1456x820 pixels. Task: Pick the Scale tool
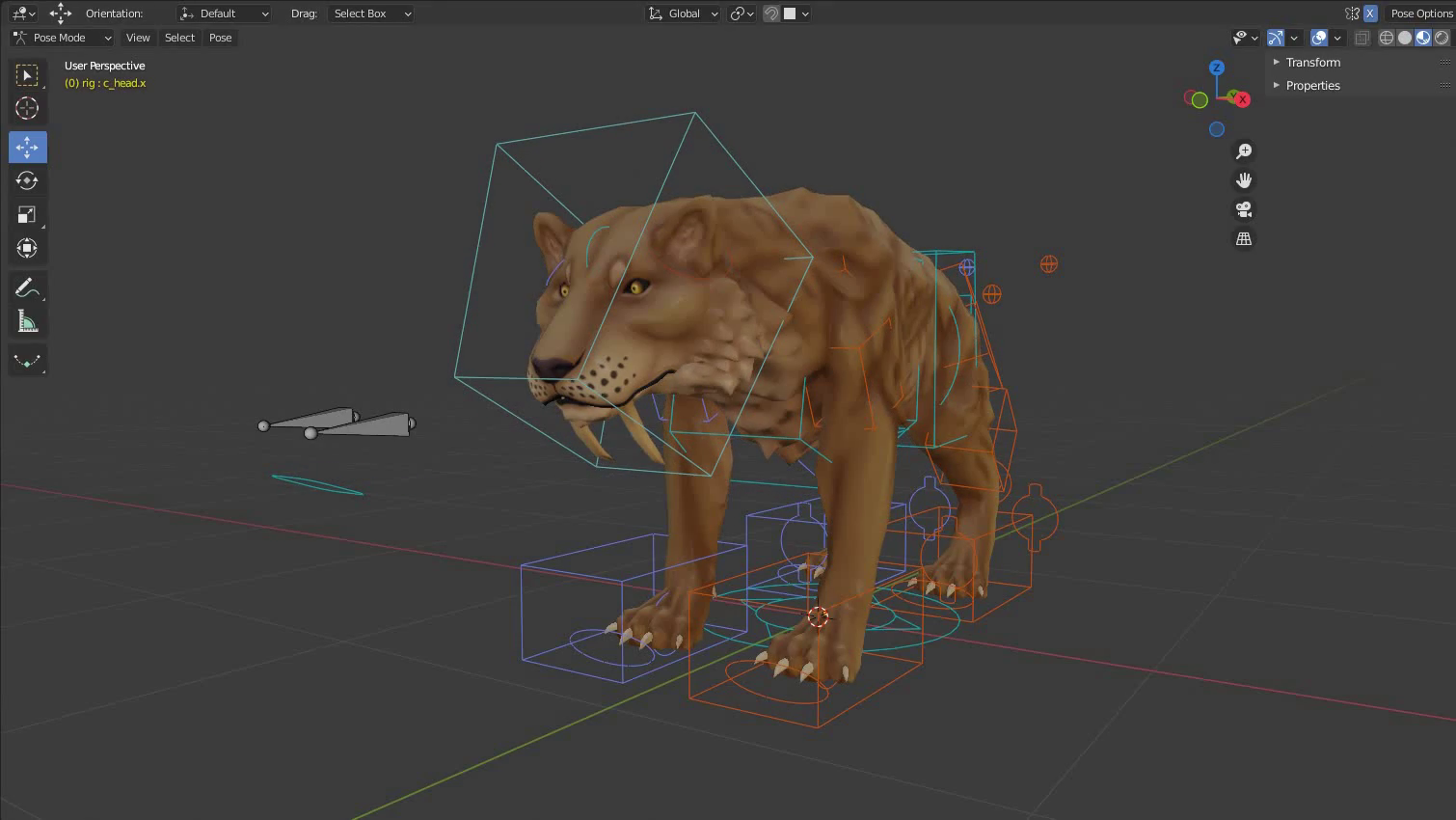(x=27, y=214)
